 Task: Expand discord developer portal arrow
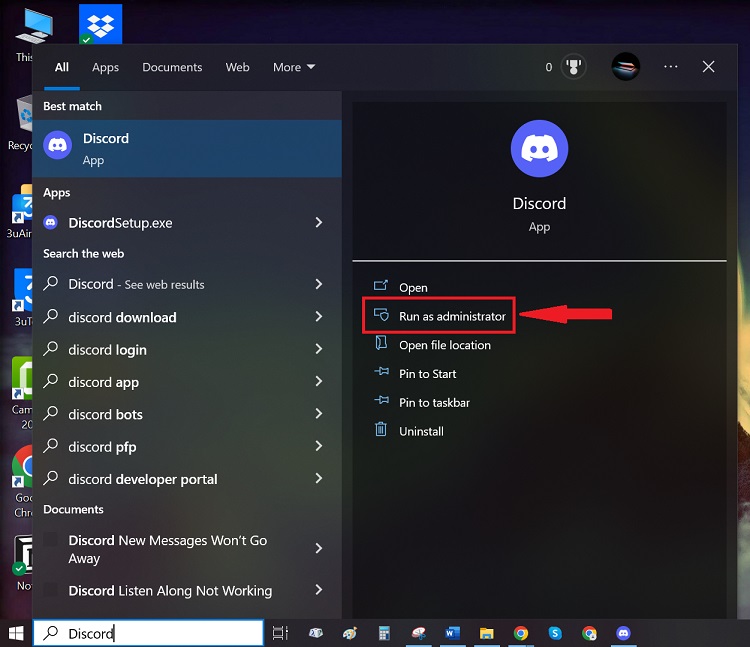pyautogui.click(x=319, y=479)
